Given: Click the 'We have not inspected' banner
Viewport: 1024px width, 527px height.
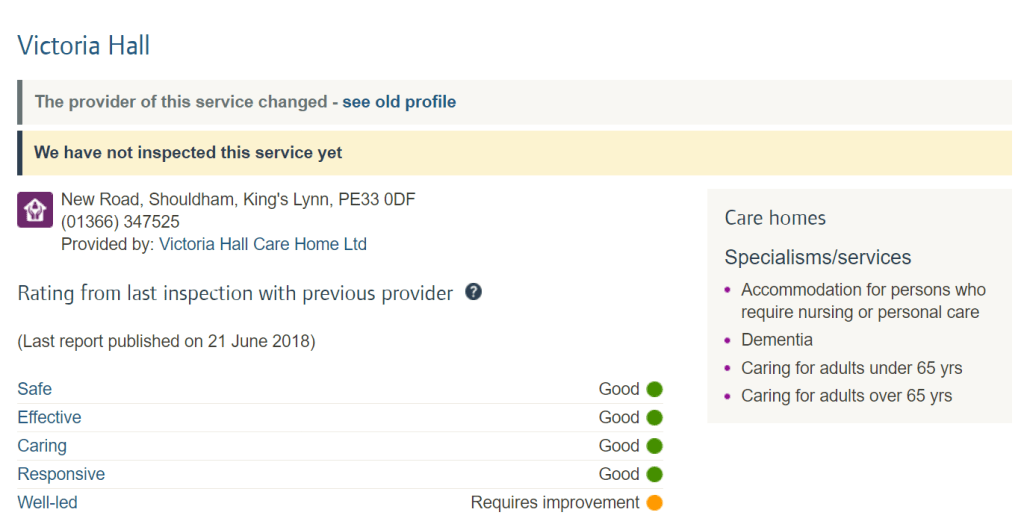Looking at the screenshot, I should click(188, 153).
